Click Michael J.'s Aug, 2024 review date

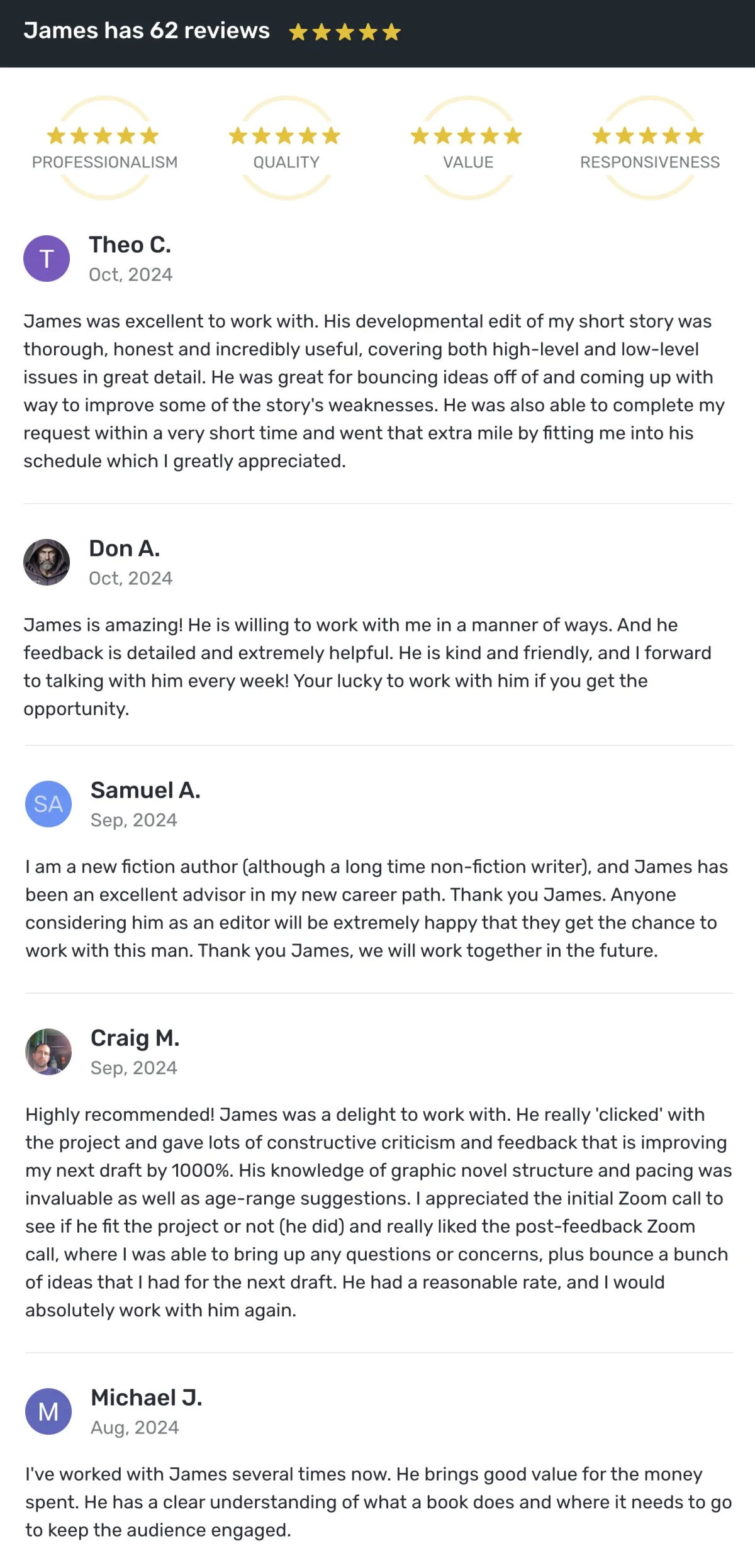(135, 1428)
